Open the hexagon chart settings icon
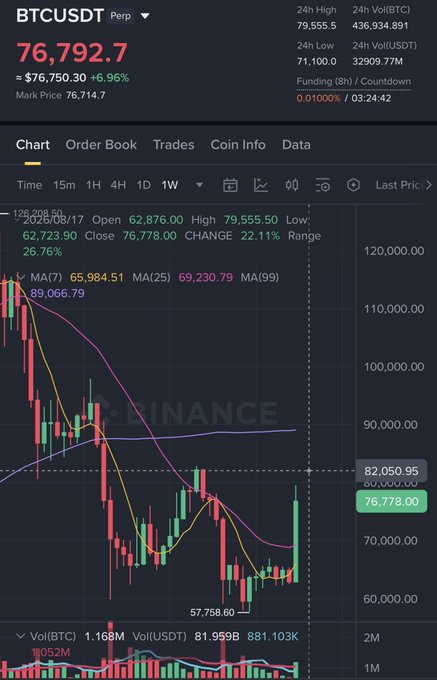This screenshot has height=680, width=437. [354, 185]
